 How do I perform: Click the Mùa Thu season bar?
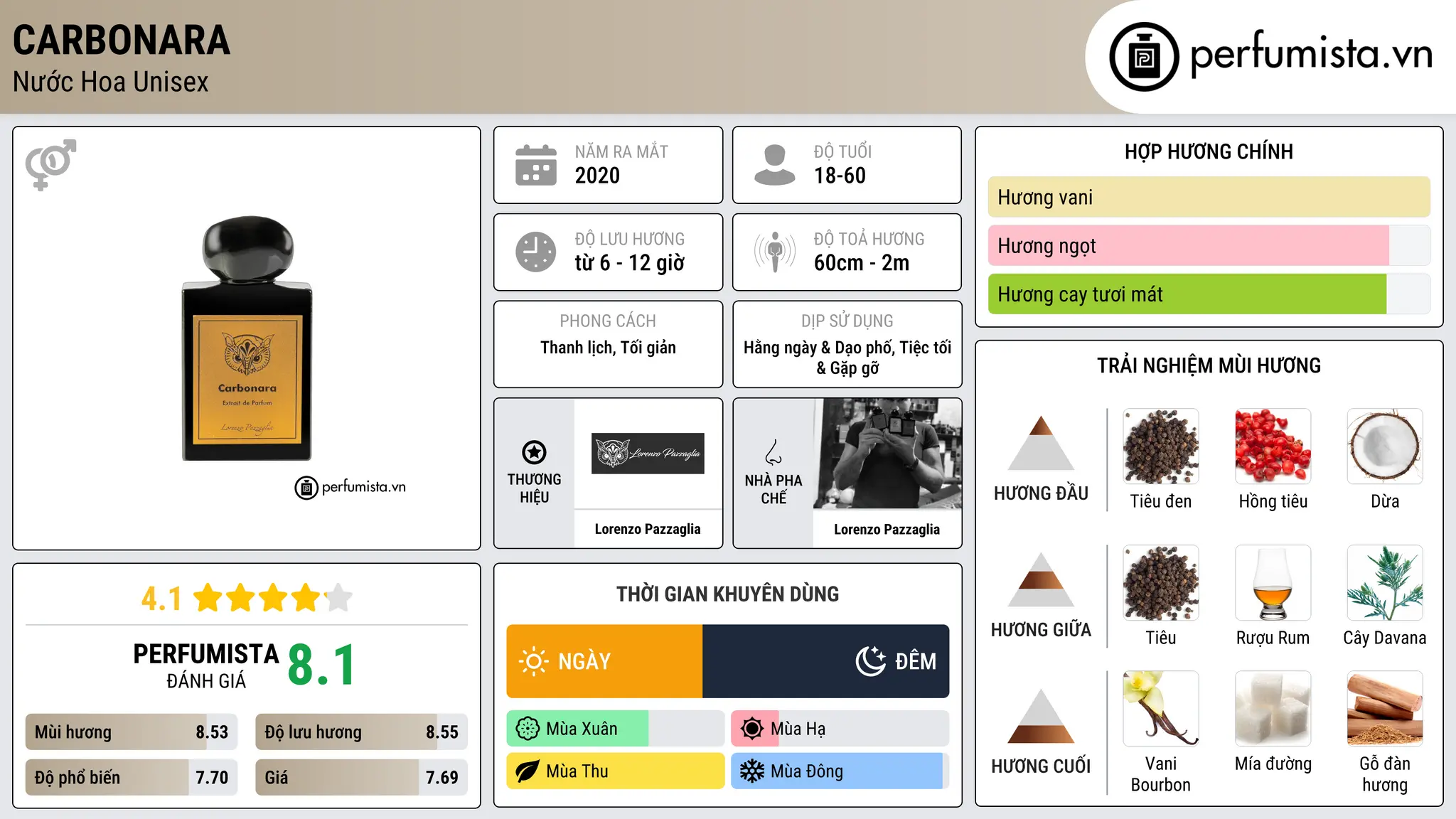616,771
